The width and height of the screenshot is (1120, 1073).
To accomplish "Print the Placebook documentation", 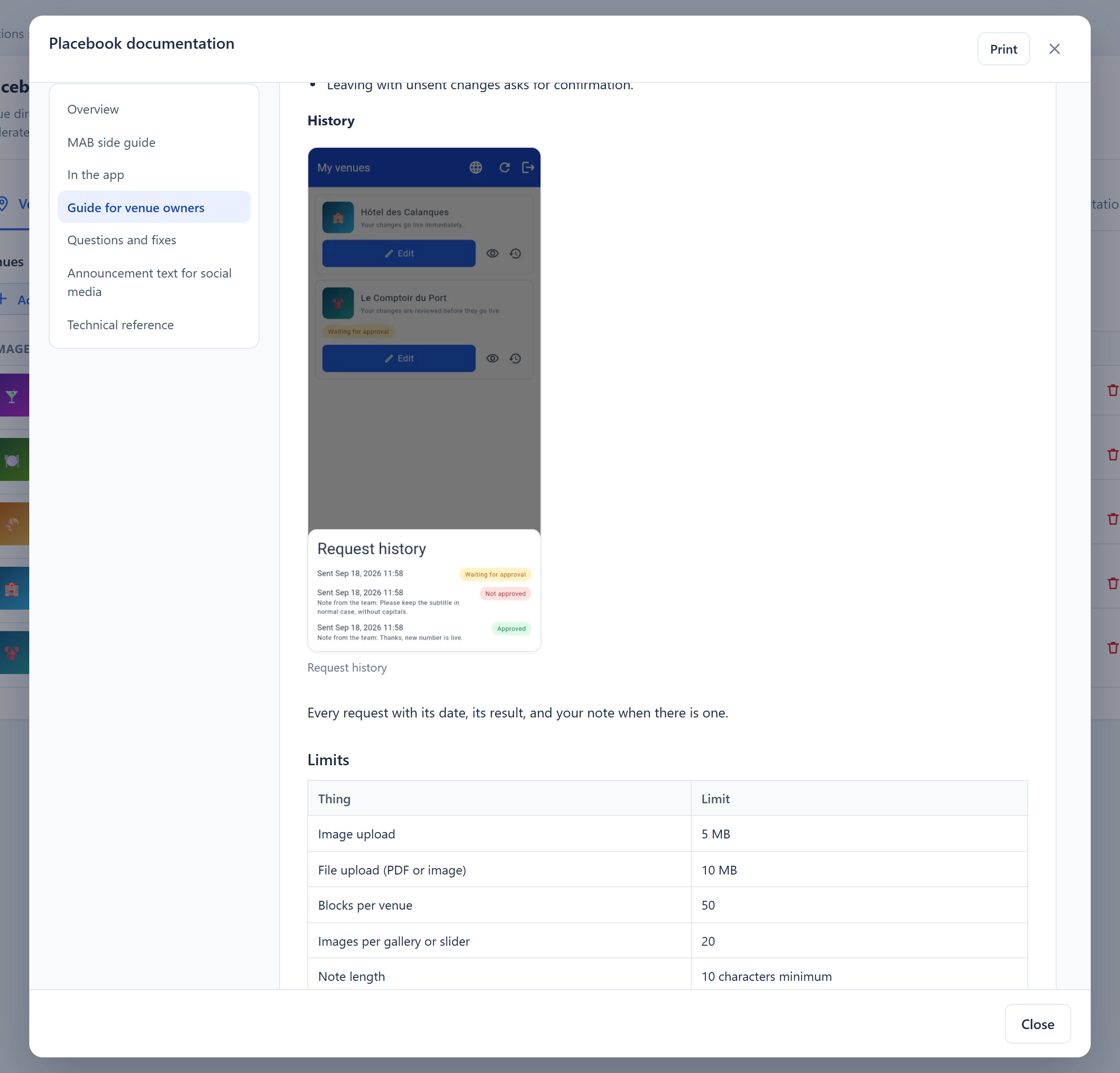I will [x=1003, y=49].
